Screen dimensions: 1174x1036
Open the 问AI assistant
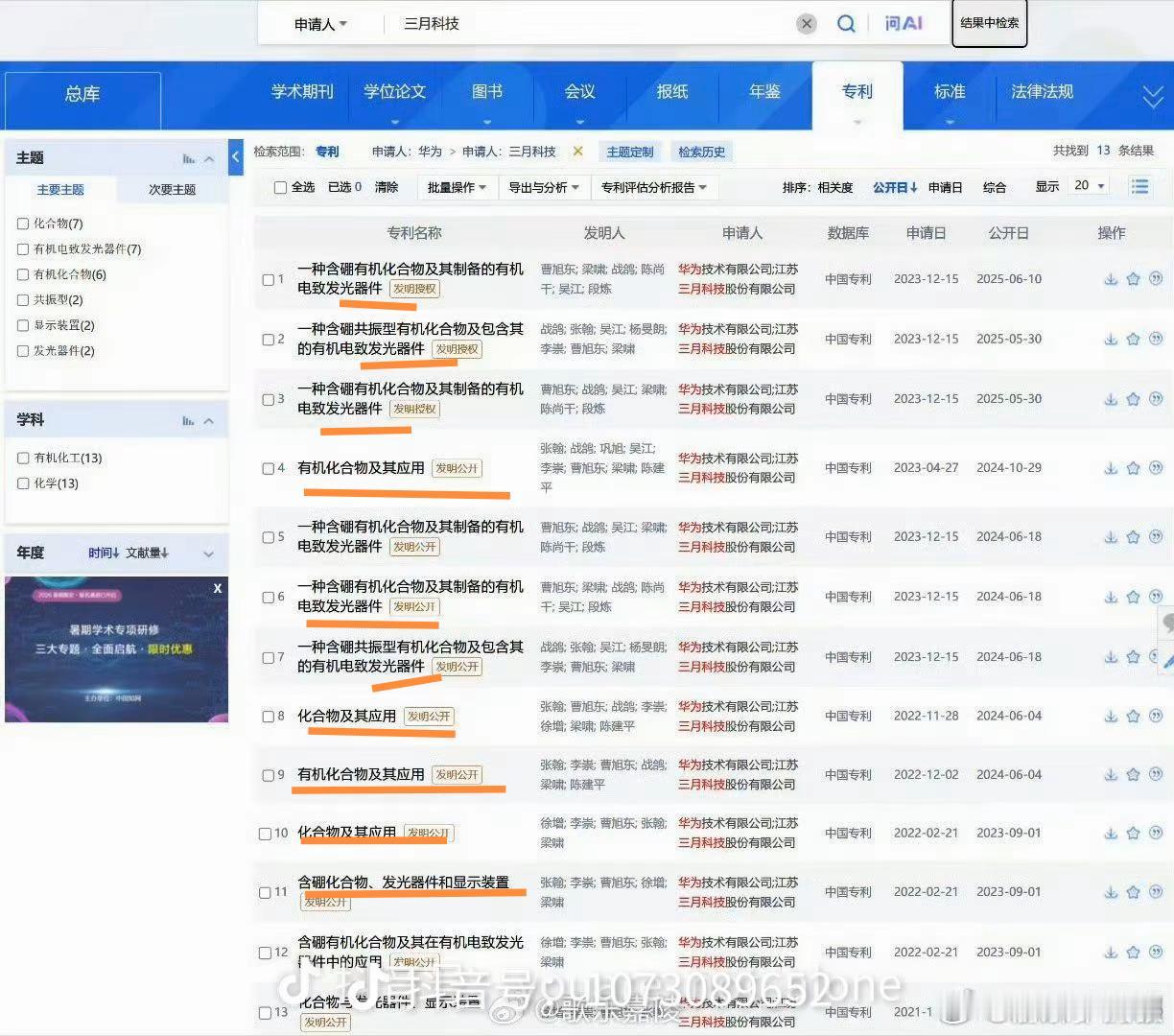coord(904,24)
